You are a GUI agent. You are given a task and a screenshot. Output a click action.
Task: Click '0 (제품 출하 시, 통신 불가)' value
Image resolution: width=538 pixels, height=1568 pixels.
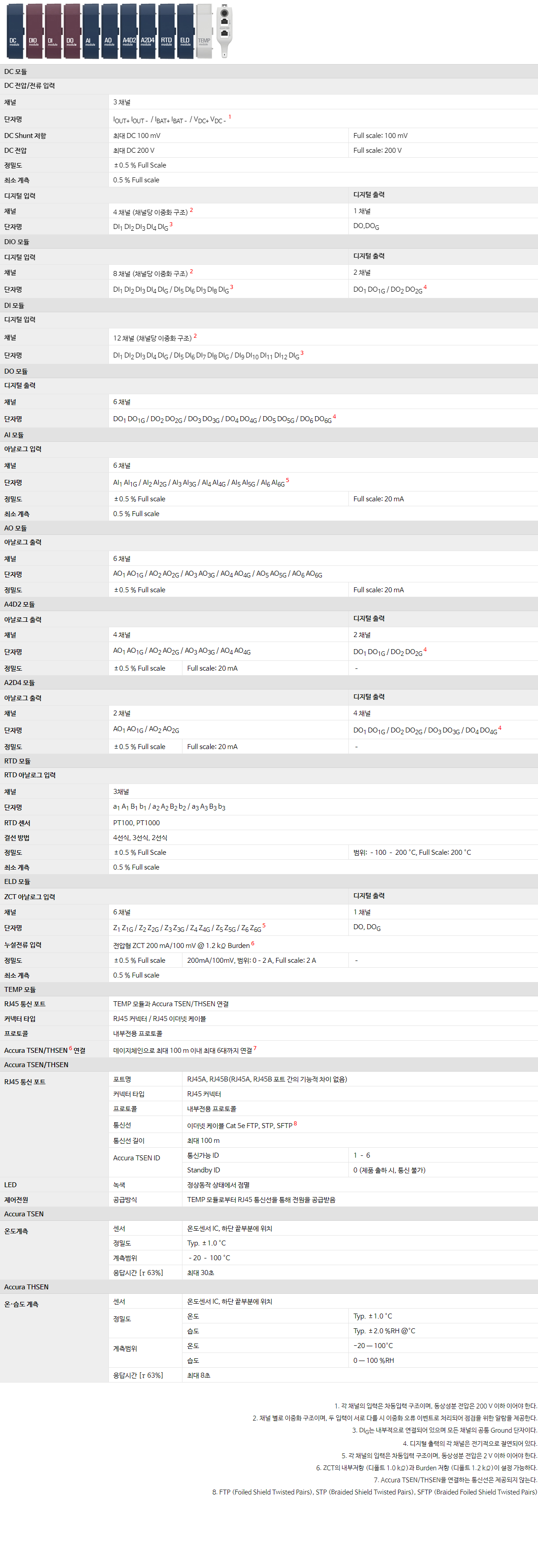pos(389,1170)
